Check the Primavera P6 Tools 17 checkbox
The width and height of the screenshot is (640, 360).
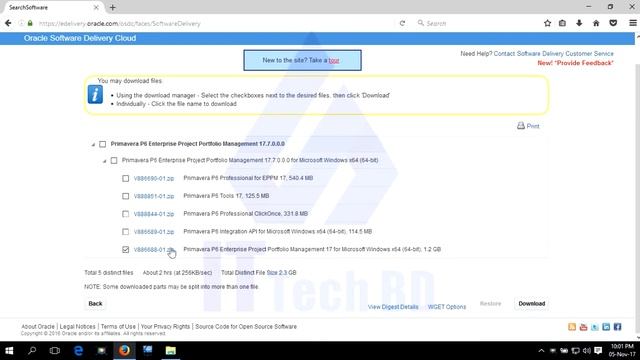tap(125, 196)
